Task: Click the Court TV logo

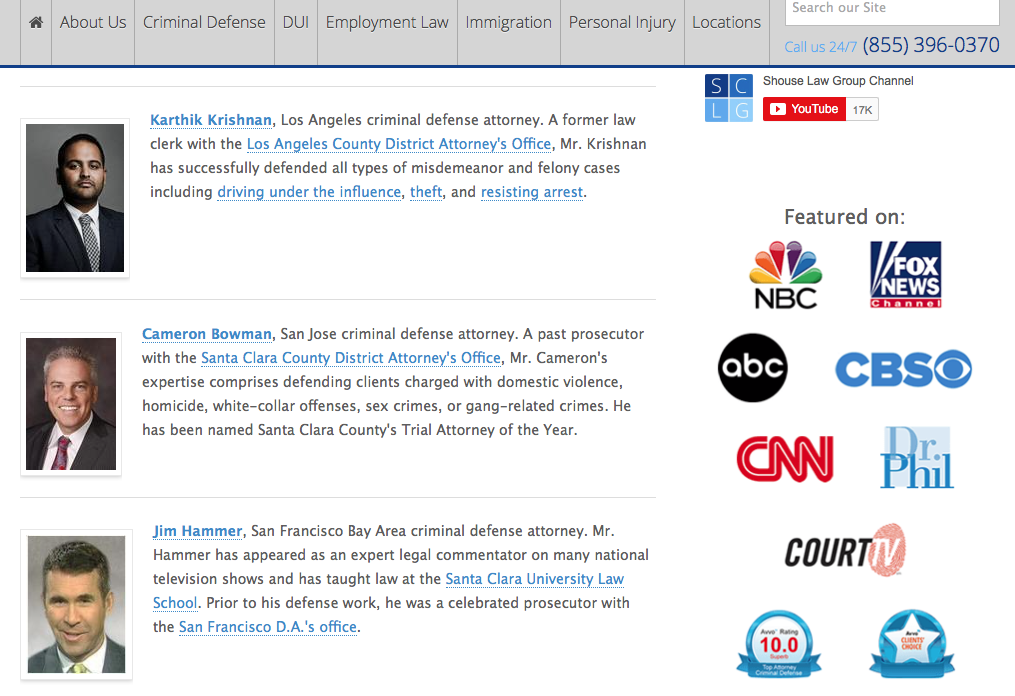Action: click(845, 550)
